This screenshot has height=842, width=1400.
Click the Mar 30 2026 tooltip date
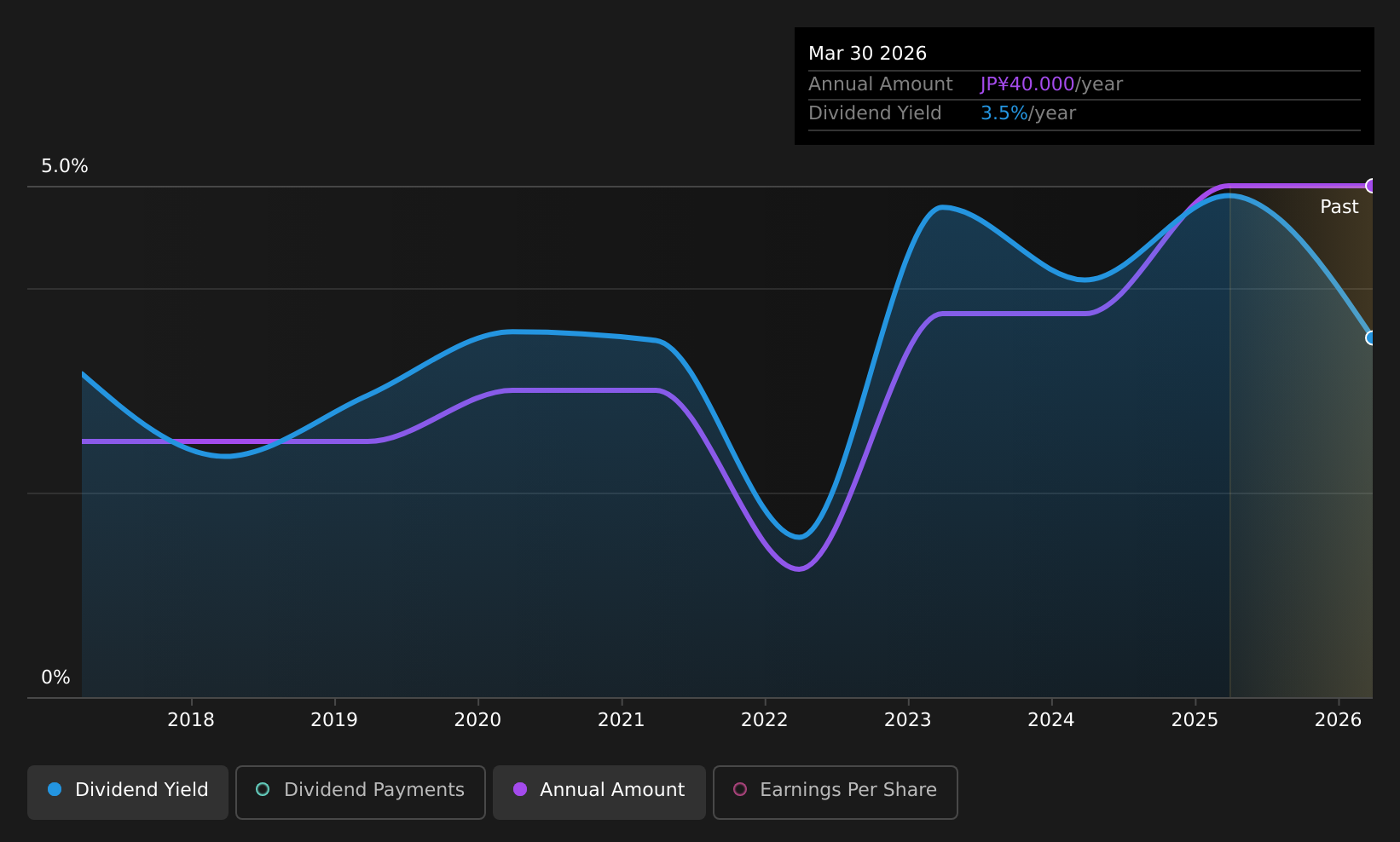(867, 54)
